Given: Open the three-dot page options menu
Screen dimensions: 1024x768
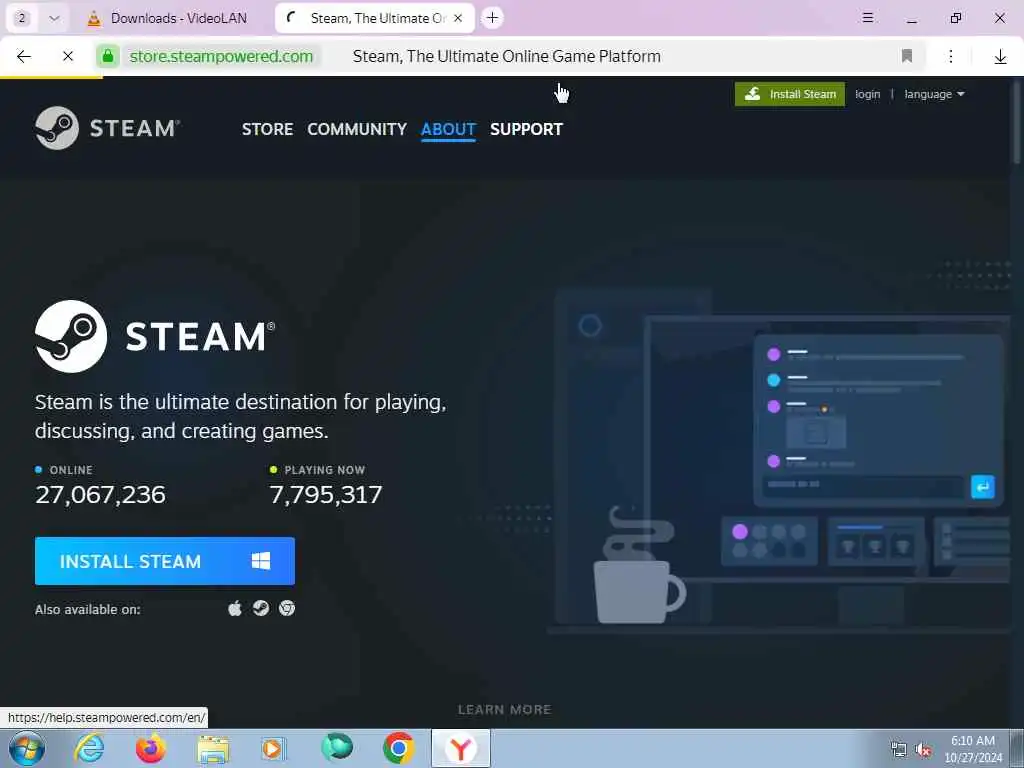Looking at the screenshot, I should coord(951,56).
